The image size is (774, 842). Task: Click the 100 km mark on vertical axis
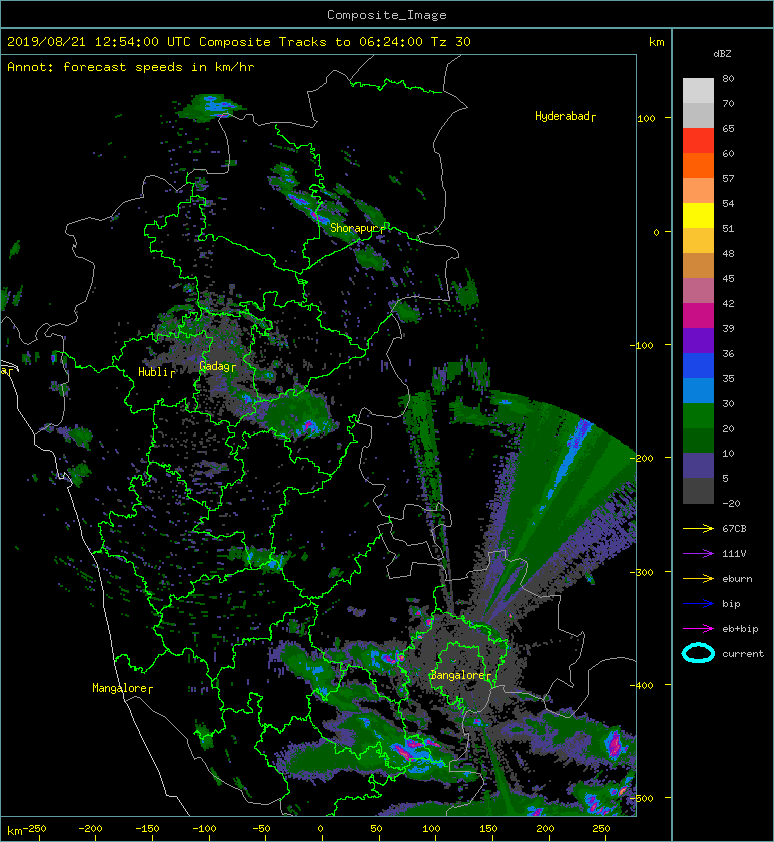[x=646, y=118]
